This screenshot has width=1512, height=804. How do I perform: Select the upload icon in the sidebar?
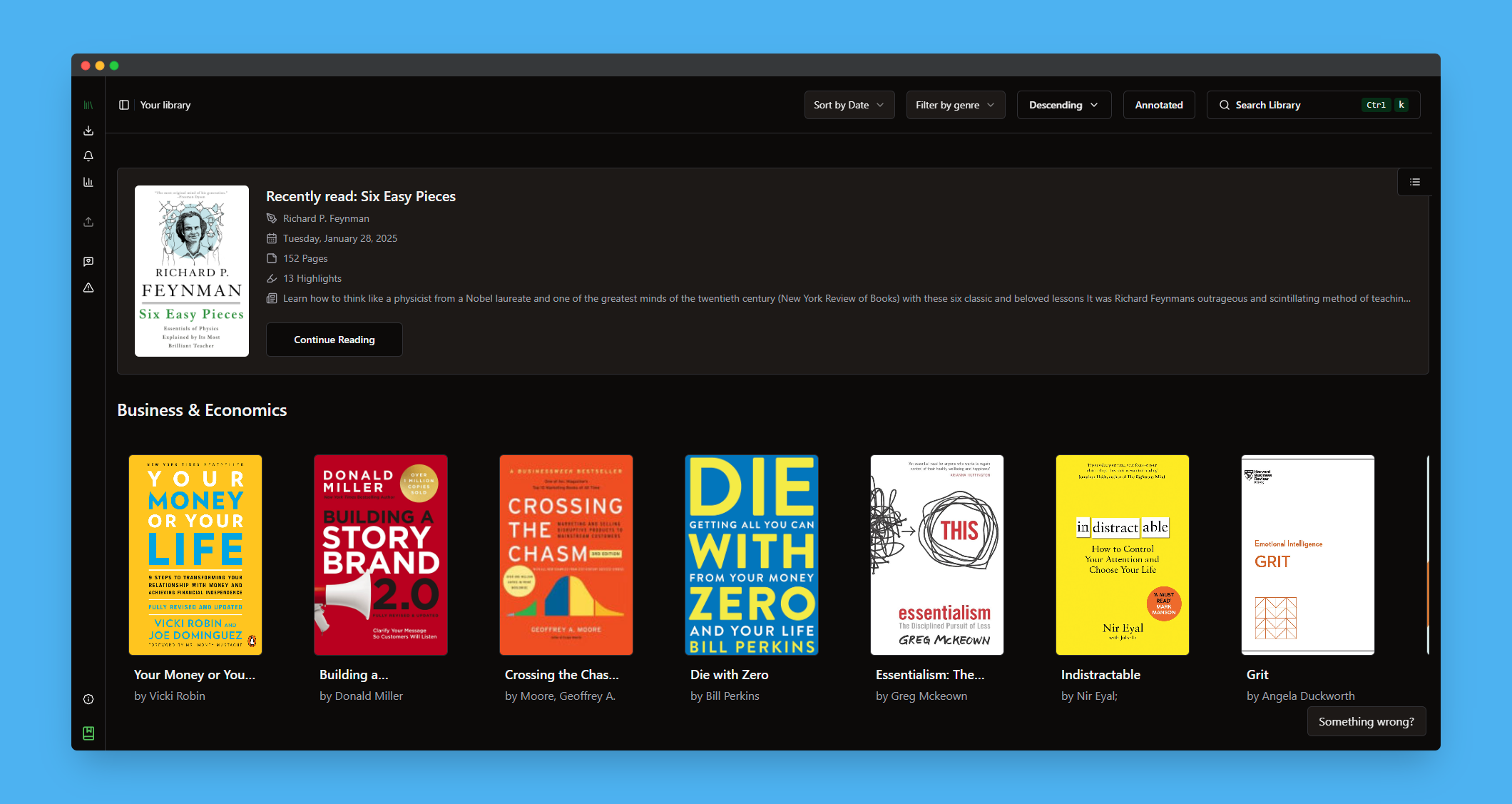[x=88, y=221]
